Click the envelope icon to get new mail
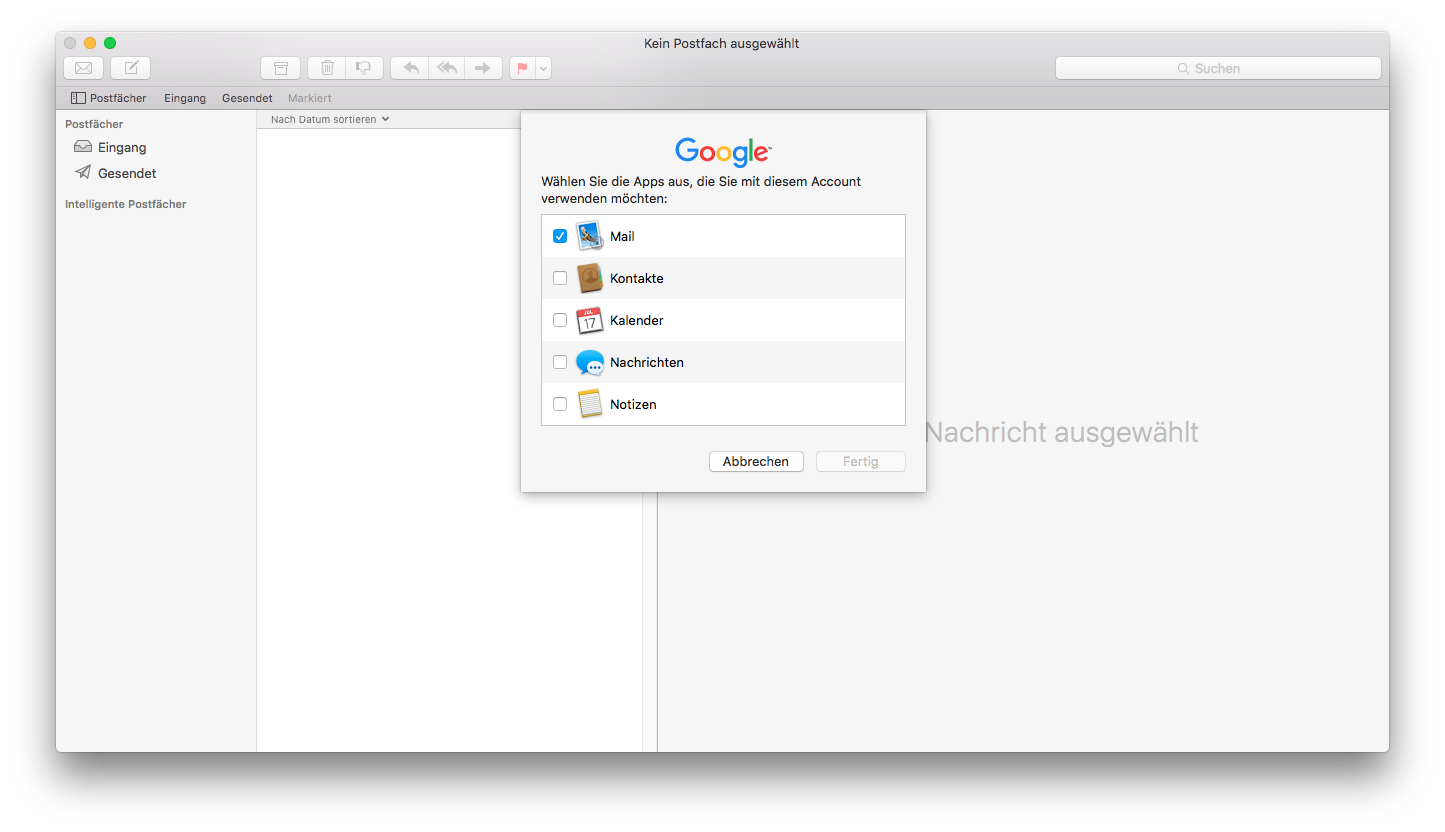 [84, 68]
